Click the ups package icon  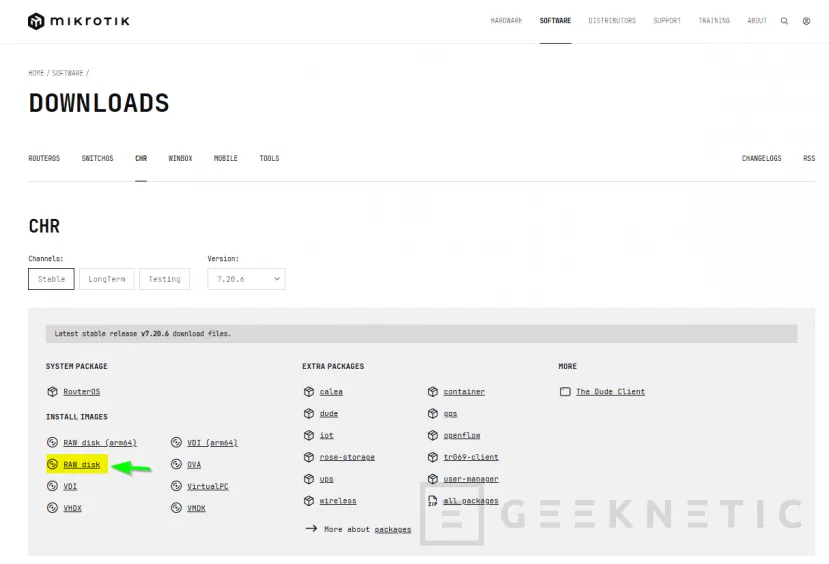point(309,479)
